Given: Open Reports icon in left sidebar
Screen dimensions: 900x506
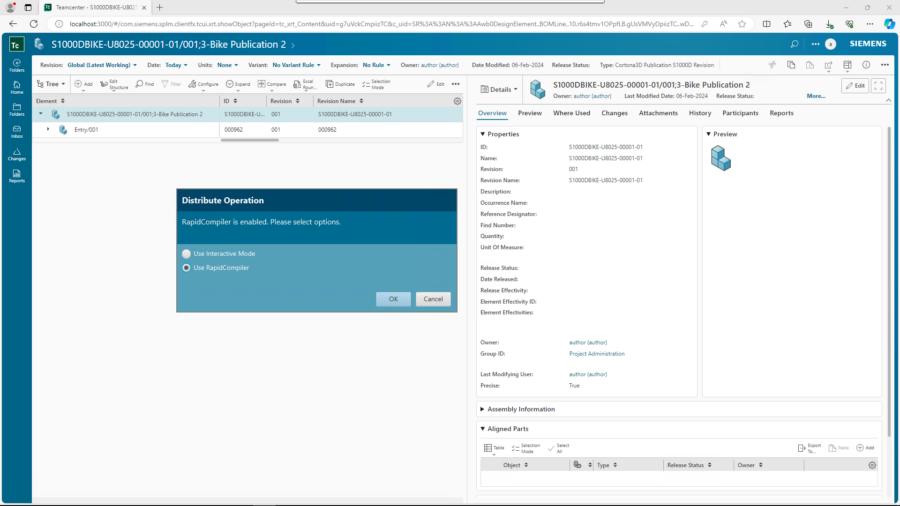Looking at the screenshot, I should coord(17,176).
